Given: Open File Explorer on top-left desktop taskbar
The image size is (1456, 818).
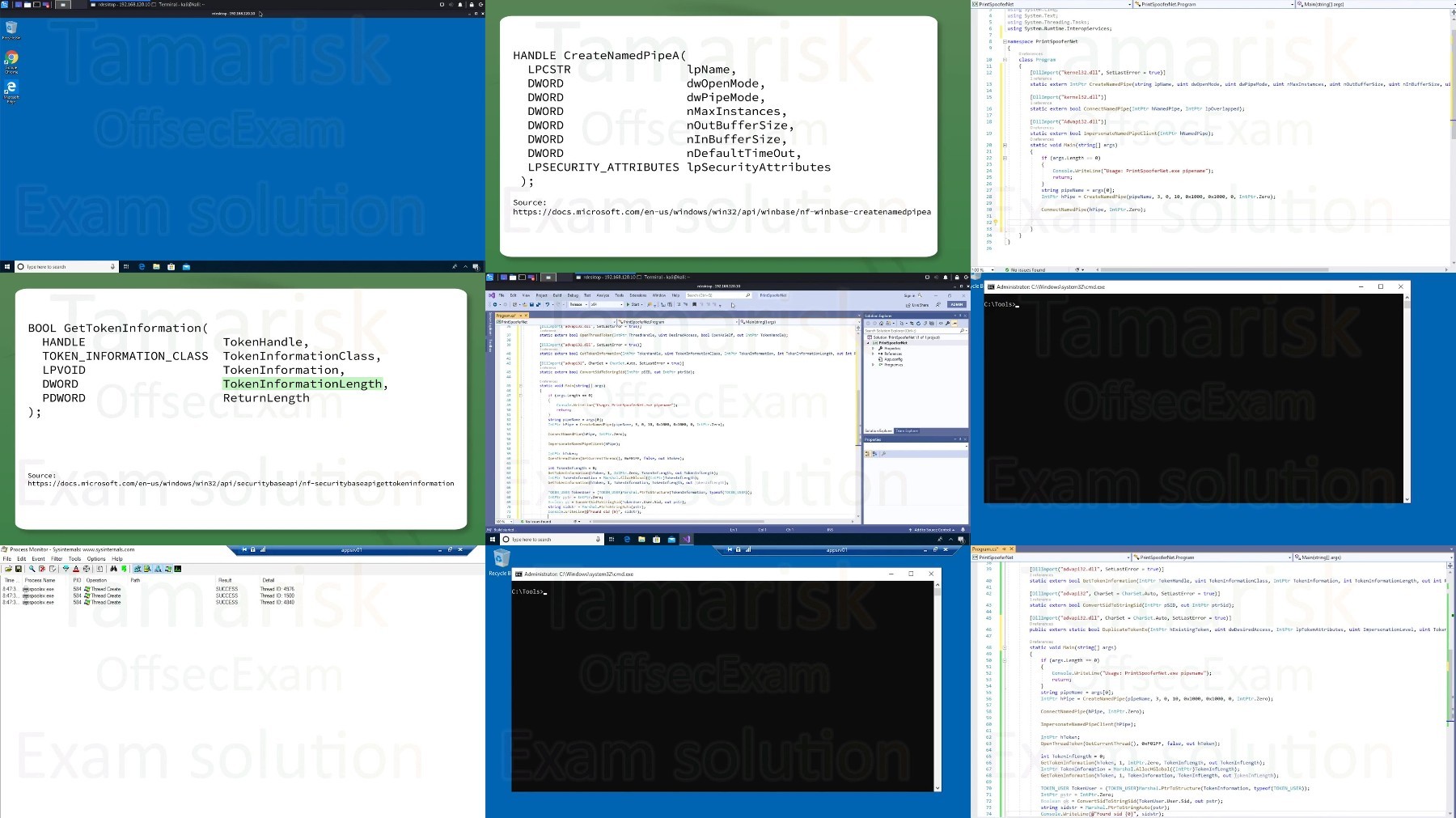Looking at the screenshot, I should tap(156, 266).
